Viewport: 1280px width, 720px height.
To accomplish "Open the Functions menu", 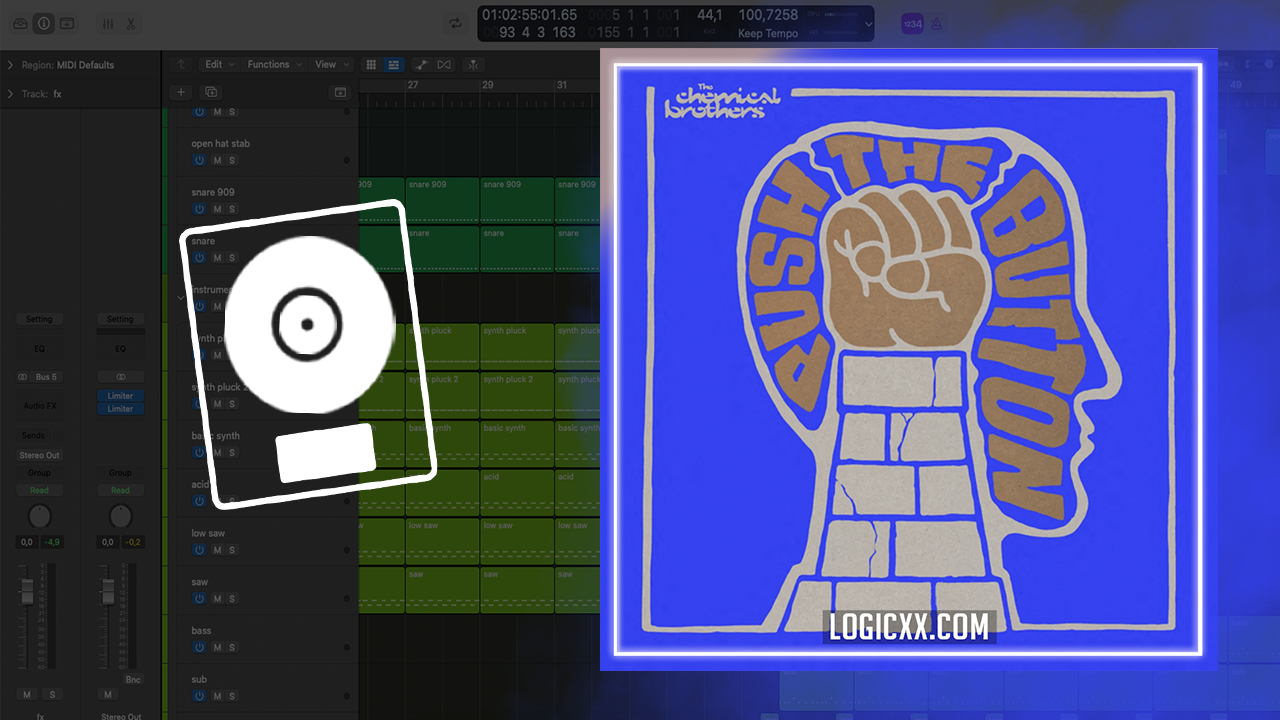I will coord(273,64).
